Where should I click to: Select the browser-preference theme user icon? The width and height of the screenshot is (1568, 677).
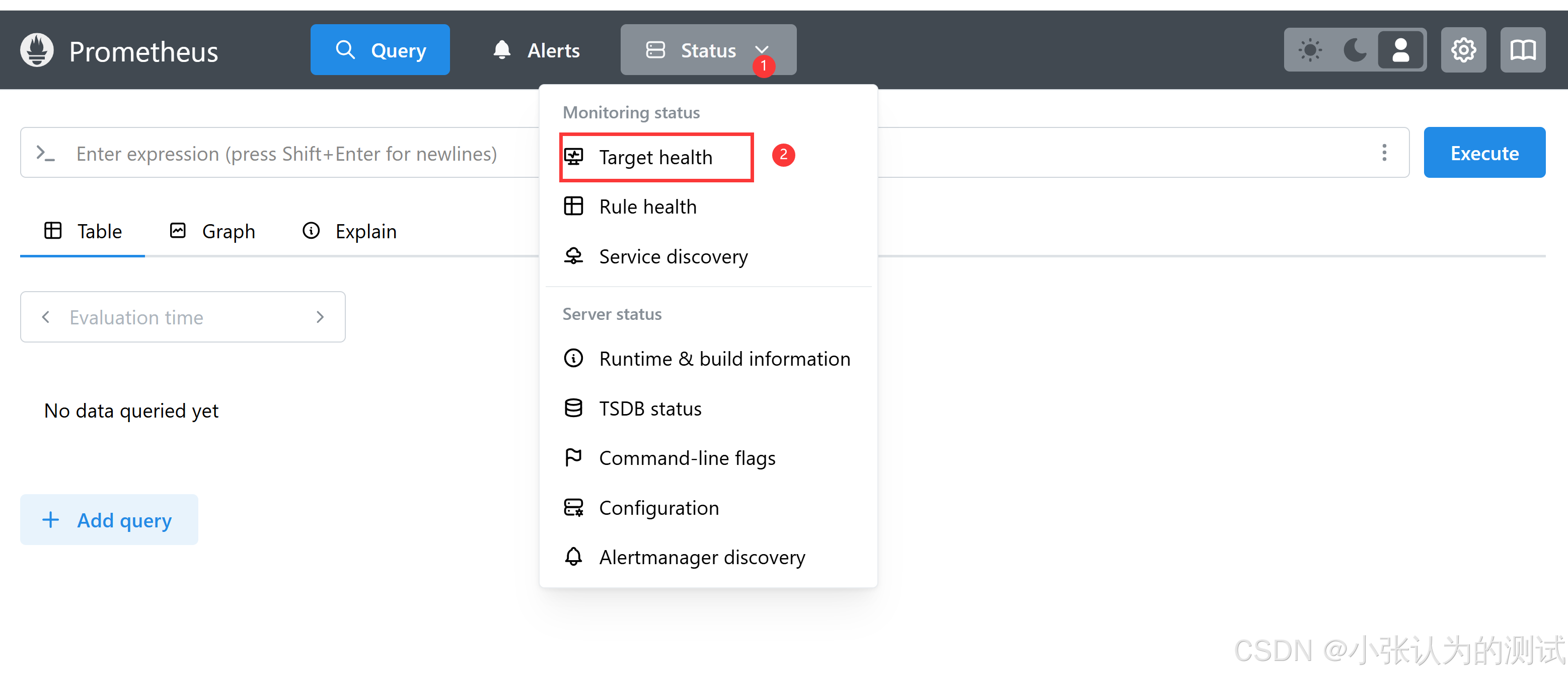1400,50
